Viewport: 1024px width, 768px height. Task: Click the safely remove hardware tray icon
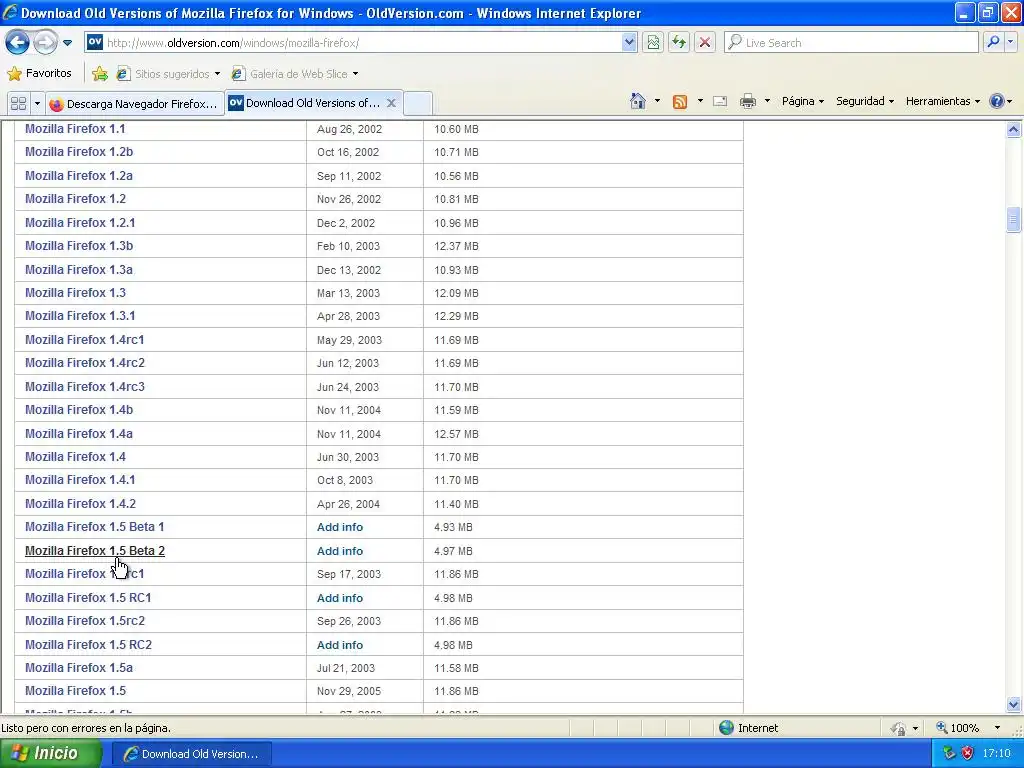949,753
